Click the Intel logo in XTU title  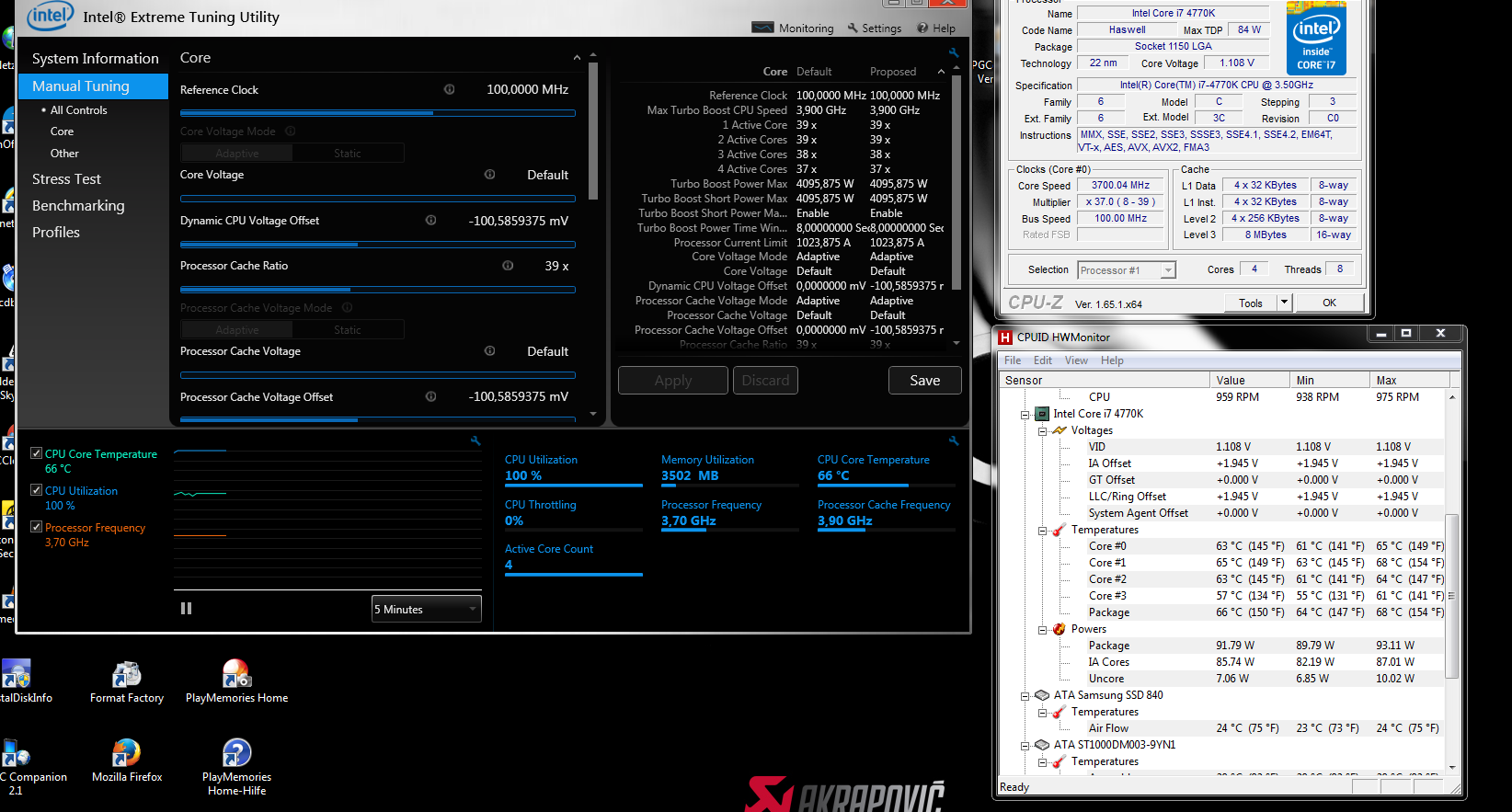point(50,17)
